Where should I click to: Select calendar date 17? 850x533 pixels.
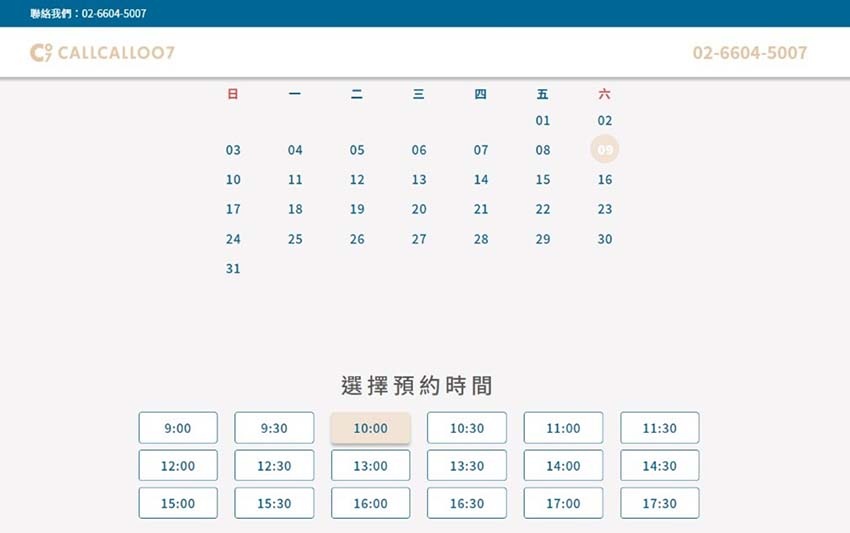233,209
